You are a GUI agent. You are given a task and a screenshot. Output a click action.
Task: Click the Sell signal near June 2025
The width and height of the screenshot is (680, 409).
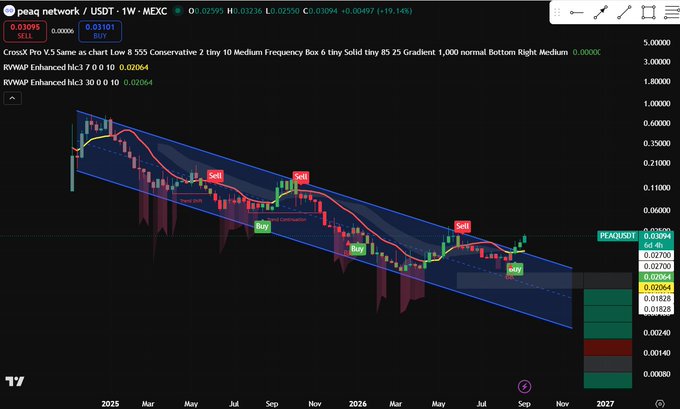click(x=215, y=176)
